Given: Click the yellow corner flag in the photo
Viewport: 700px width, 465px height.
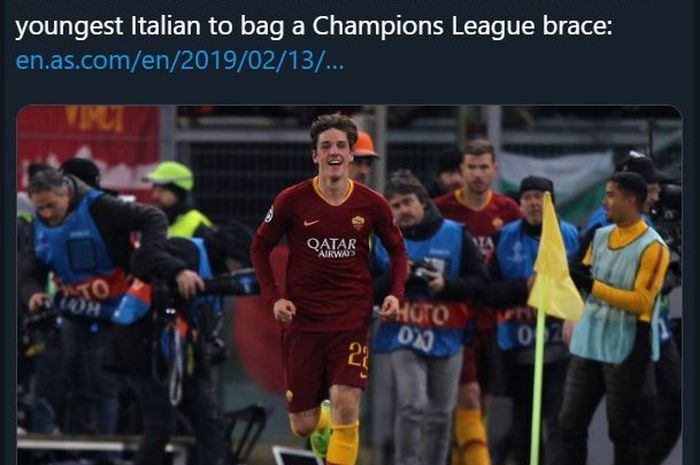Looking at the screenshot, I should [554, 259].
